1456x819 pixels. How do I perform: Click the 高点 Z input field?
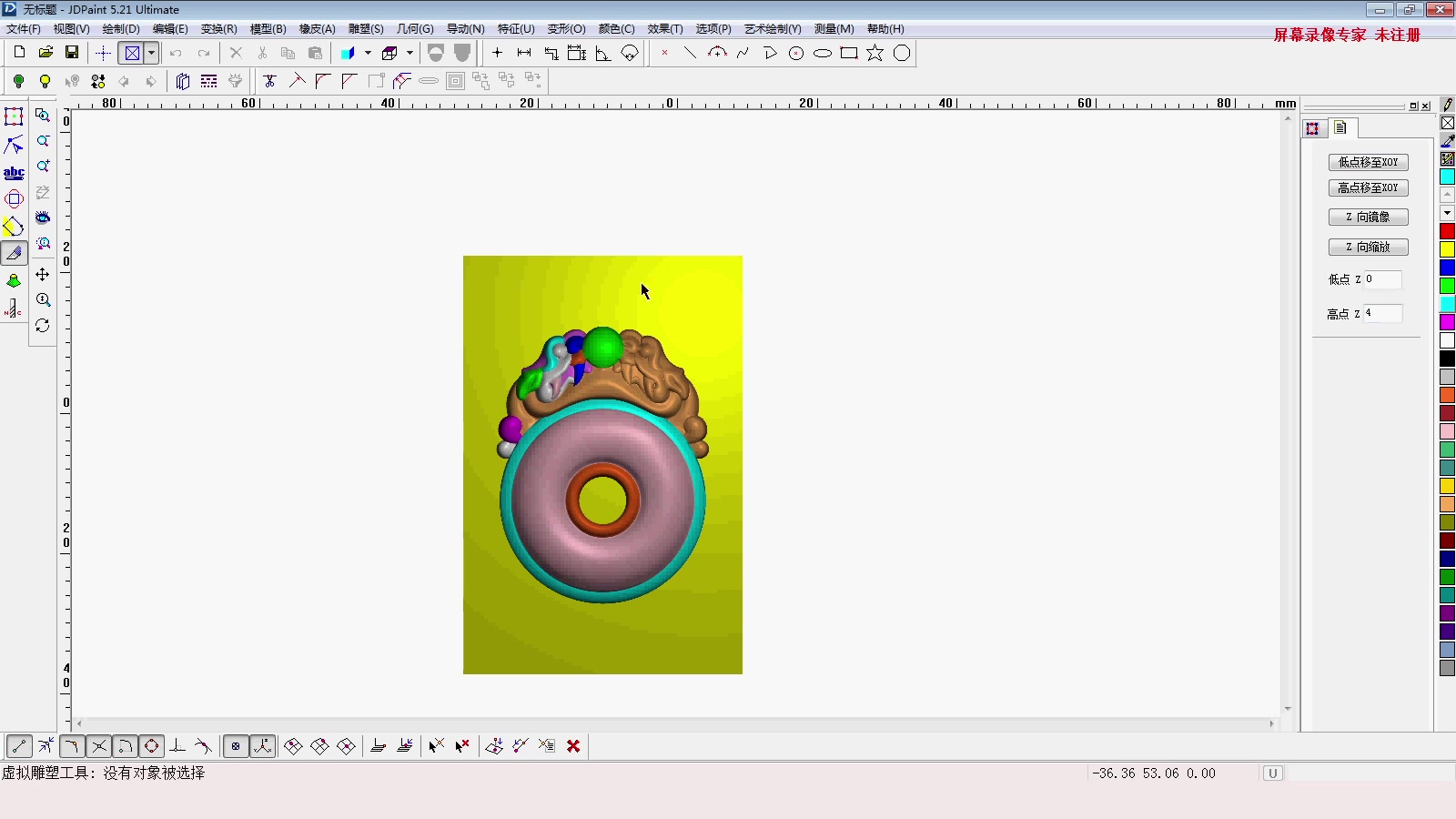coord(1382,313)
